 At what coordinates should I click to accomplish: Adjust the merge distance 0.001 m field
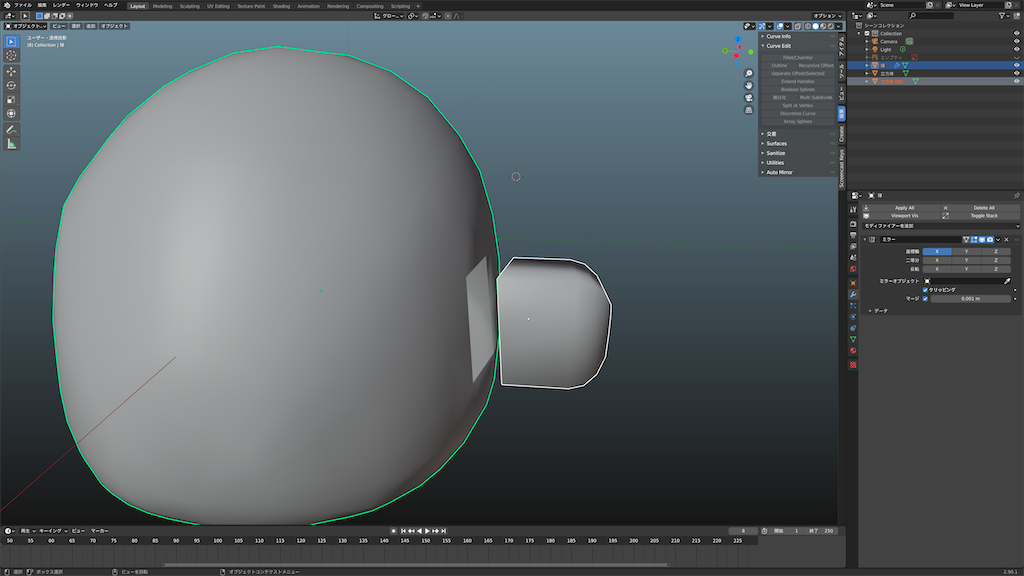click(x=970, y=298)
